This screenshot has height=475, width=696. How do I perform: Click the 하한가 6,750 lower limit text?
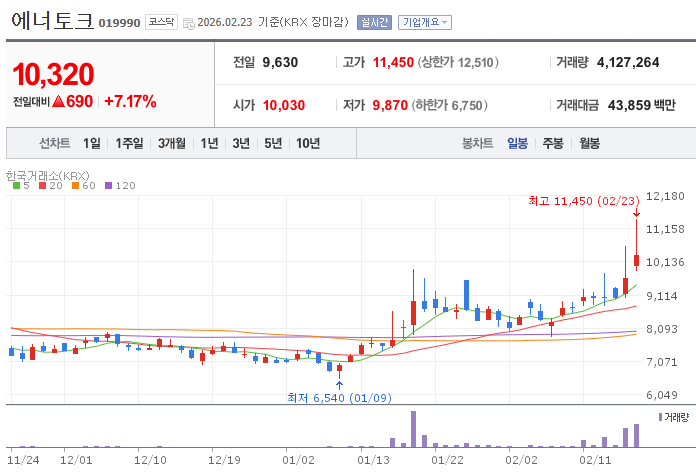(449, 106)
